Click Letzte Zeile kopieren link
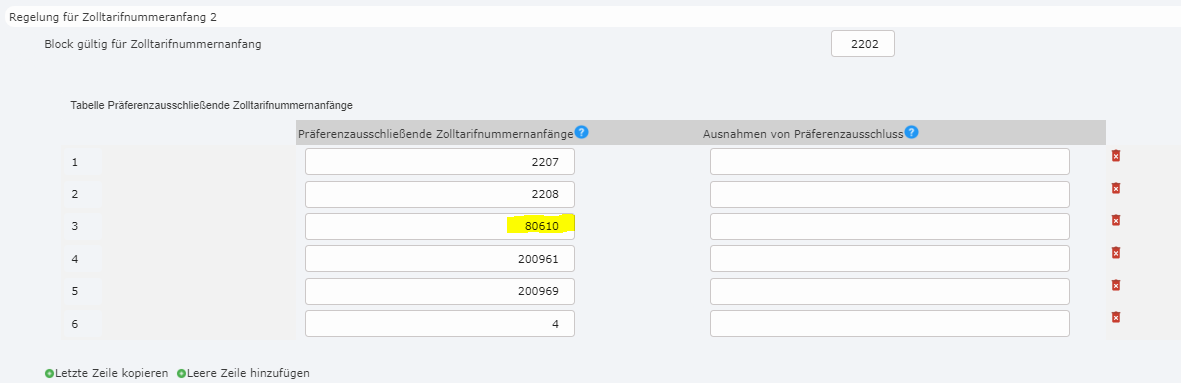The height and width of the screenshot is (383, 1181). [x=111, y=373]
